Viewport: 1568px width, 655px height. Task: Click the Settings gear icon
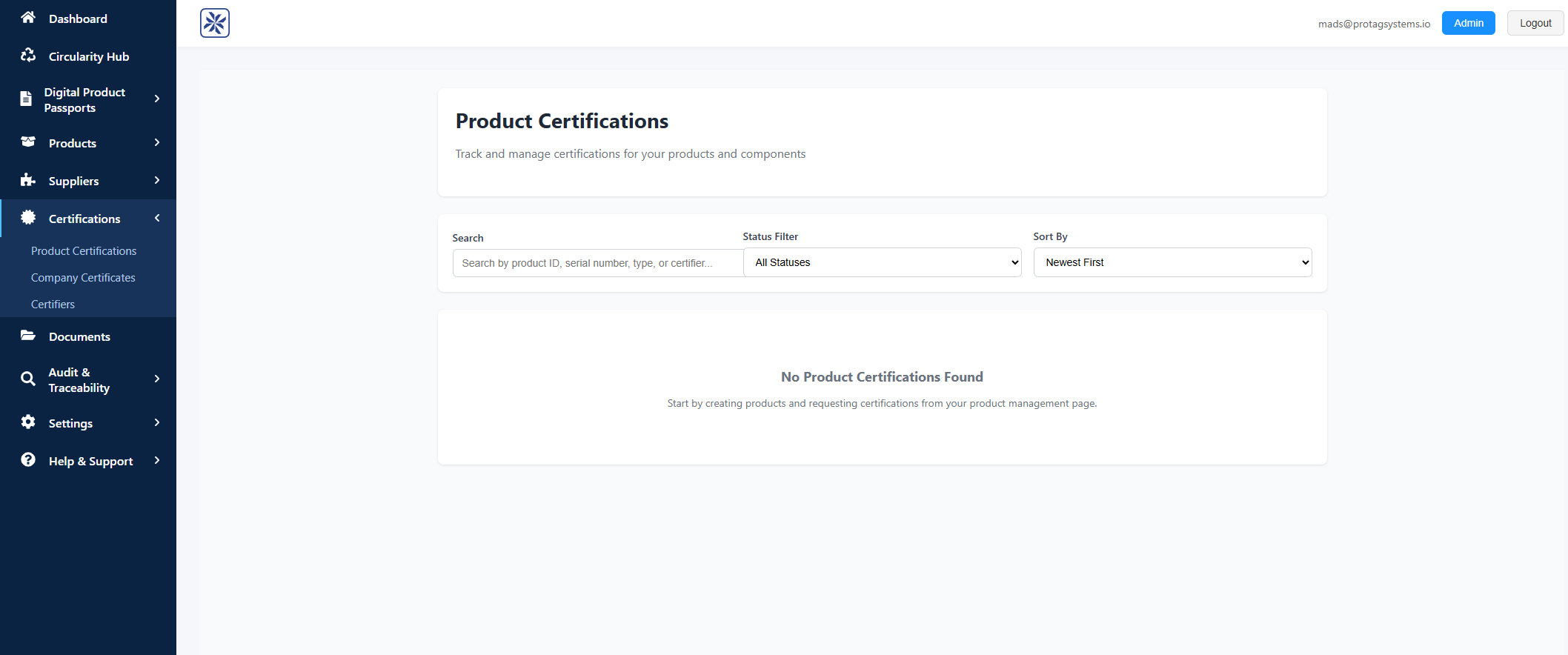point(28,422)
